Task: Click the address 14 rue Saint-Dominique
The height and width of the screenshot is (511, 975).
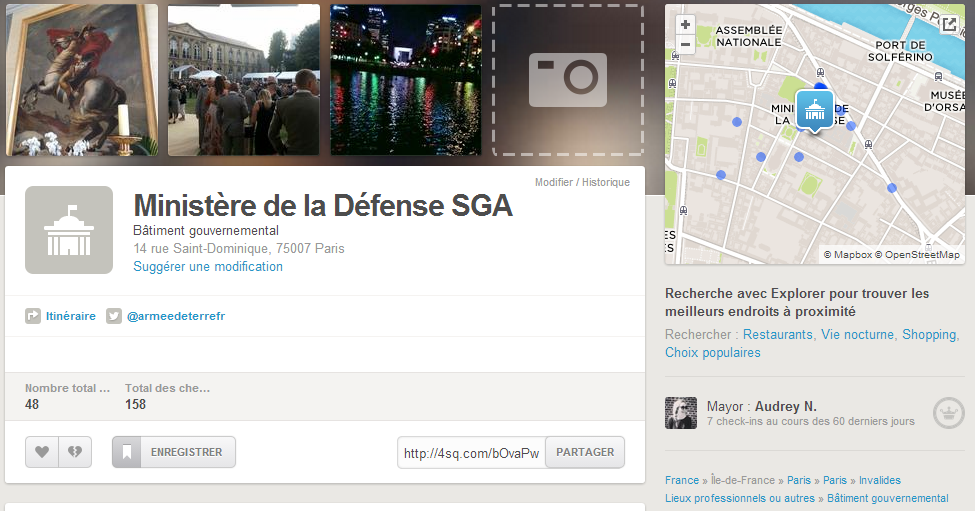Action: tap(239, 249)
